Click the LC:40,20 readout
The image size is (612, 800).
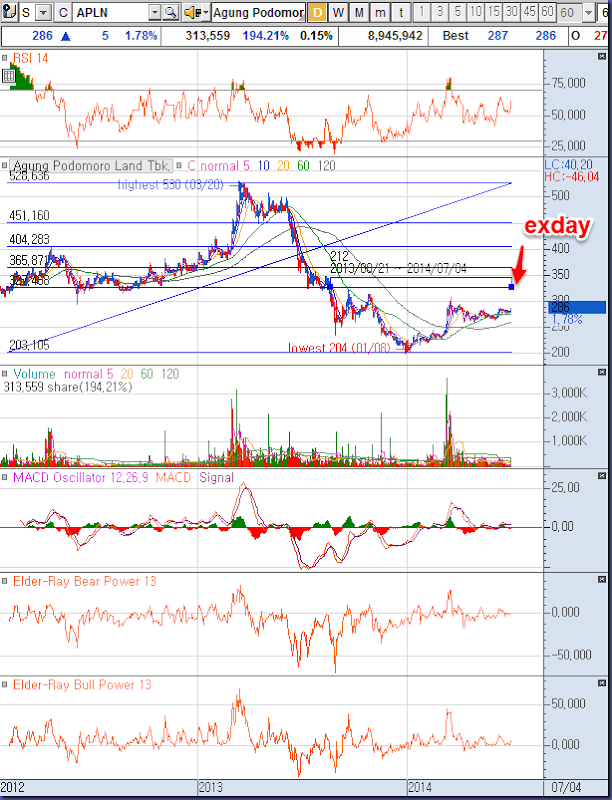pyautogui.click(x=568, y=164)
